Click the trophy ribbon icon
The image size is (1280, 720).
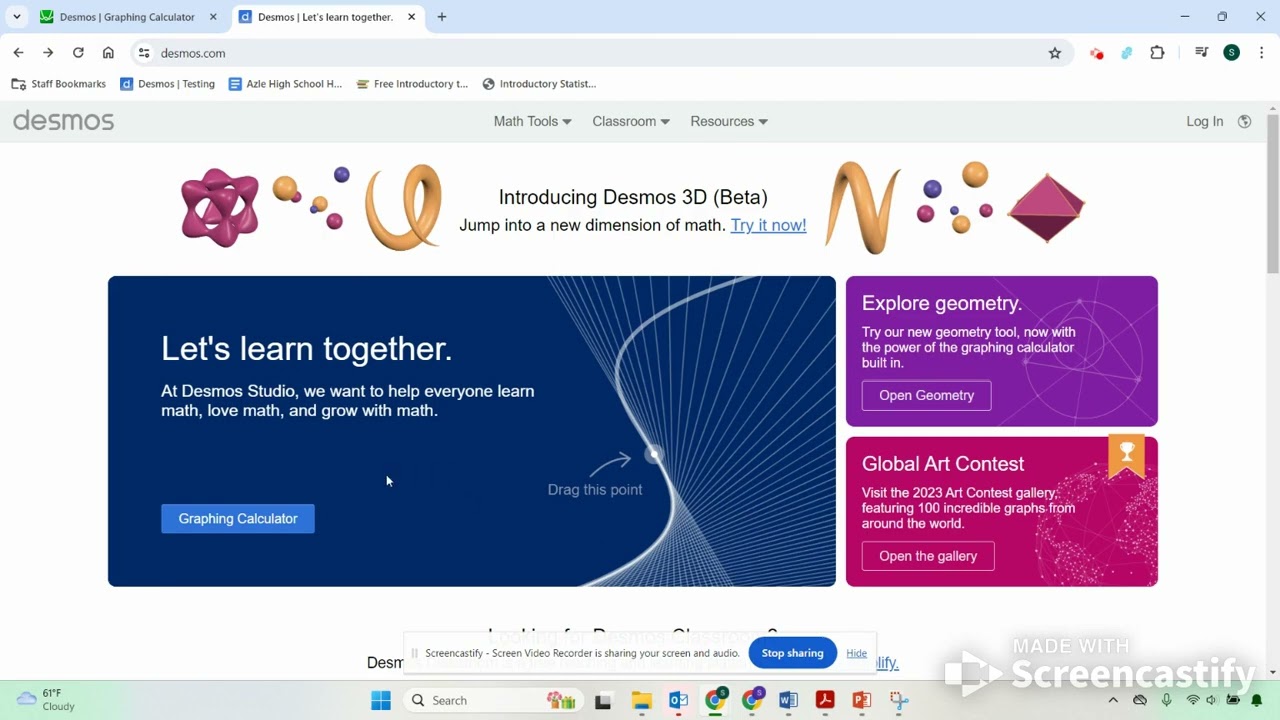click(x=1126, y=455)
